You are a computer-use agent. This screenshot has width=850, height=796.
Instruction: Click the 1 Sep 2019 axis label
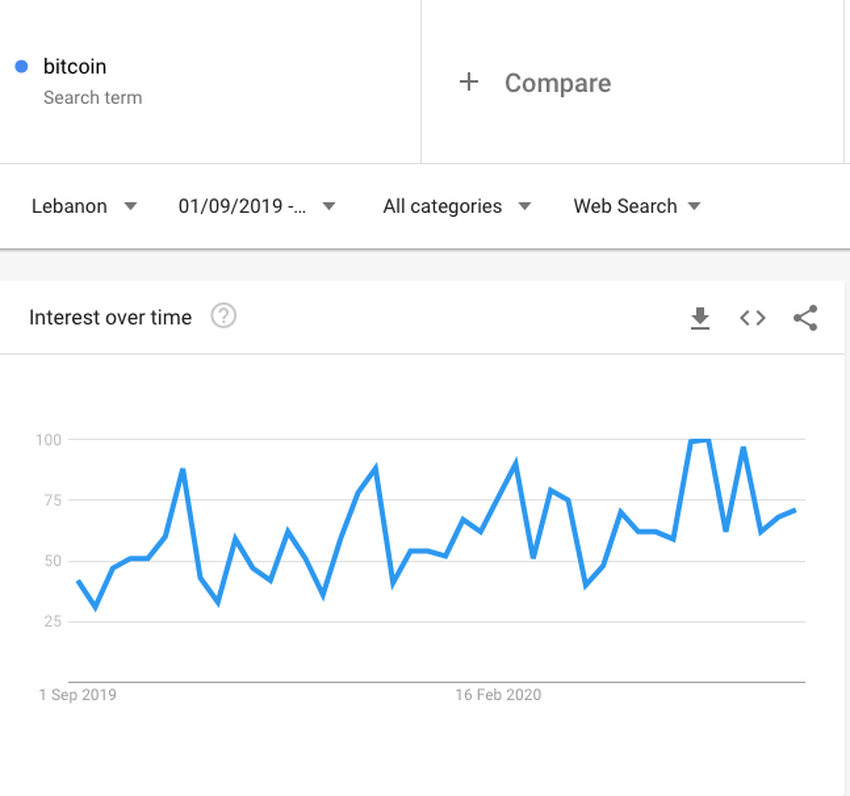[77, 694]
